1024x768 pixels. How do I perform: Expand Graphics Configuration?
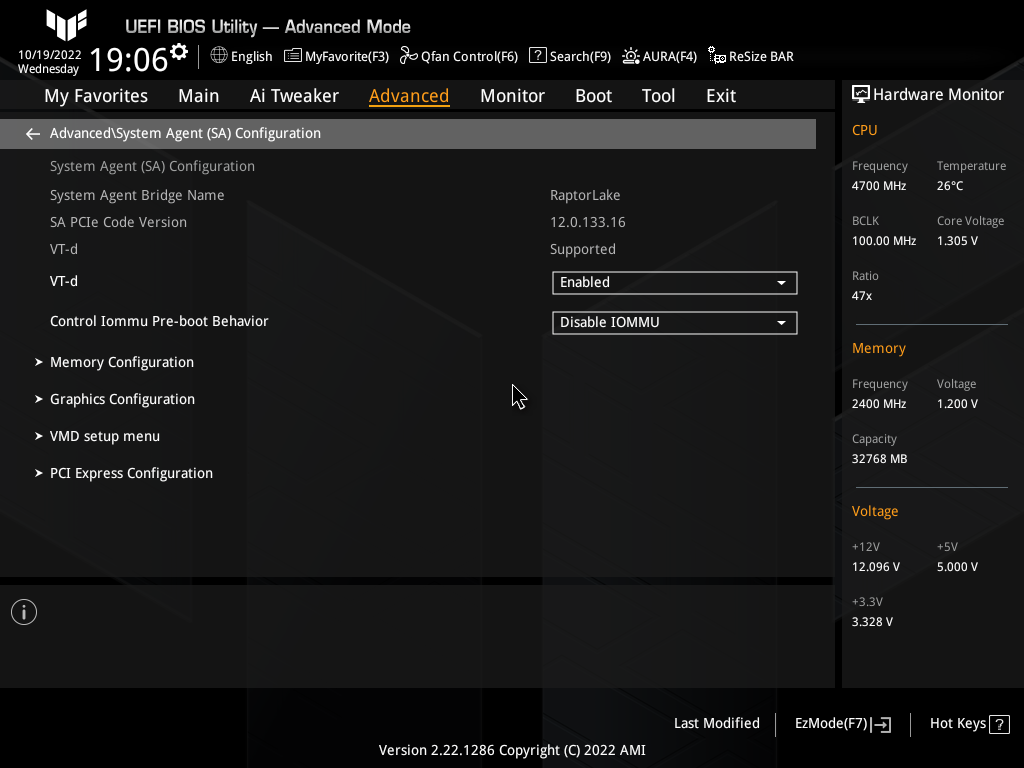(122, 399)
